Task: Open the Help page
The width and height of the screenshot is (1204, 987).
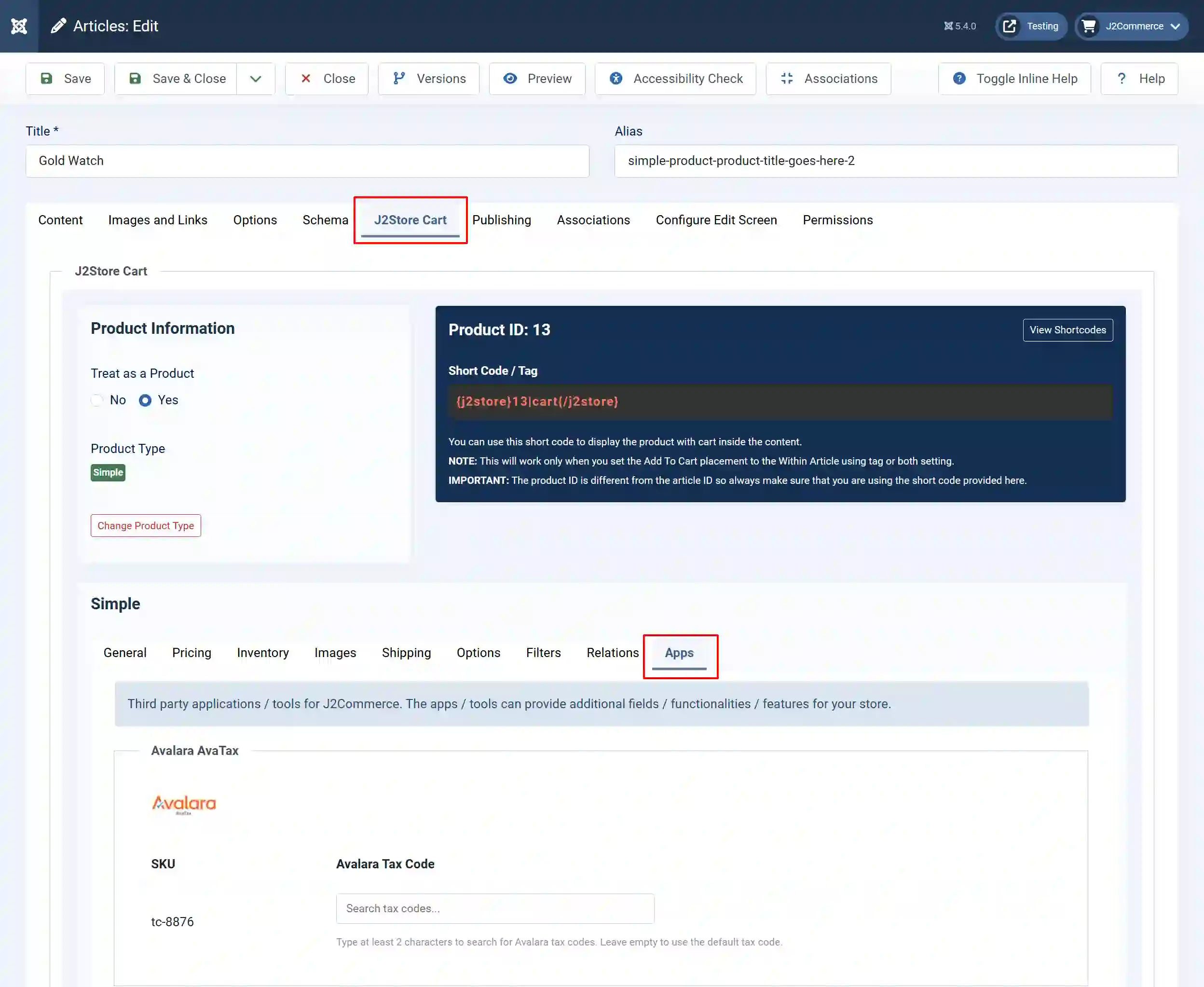Action: [x=1139, y=79]
